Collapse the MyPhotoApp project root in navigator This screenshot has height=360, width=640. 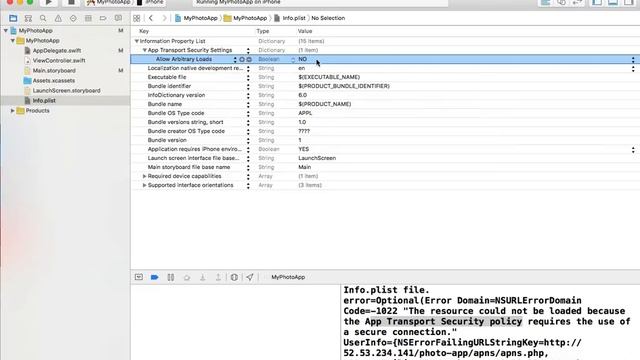6,31
